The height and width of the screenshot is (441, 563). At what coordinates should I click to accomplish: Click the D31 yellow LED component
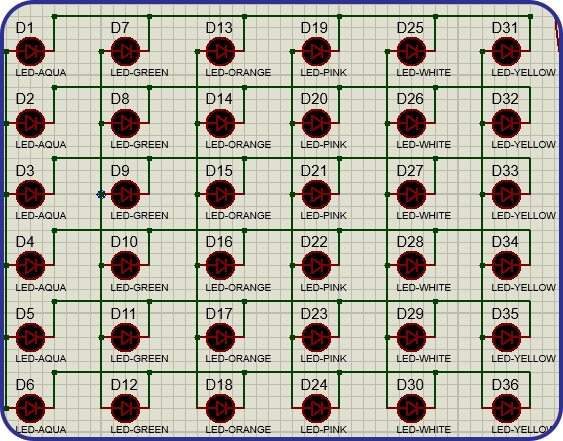tap(506, 51)
